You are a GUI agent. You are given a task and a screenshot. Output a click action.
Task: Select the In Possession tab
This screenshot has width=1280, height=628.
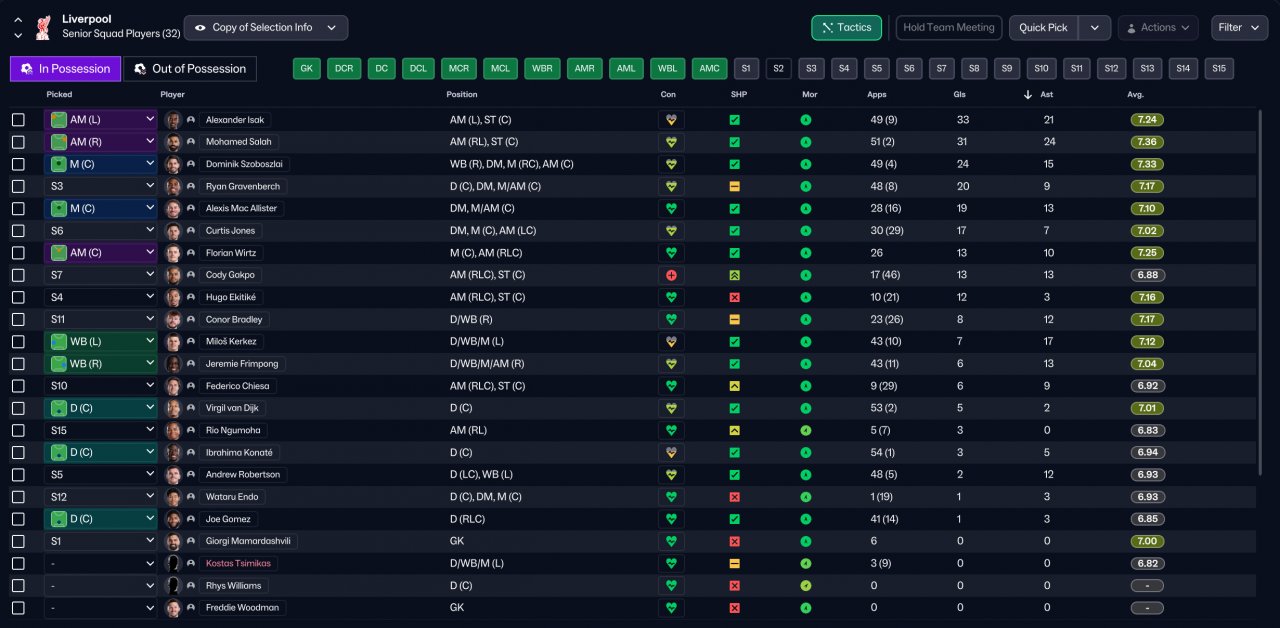[66, 69]
